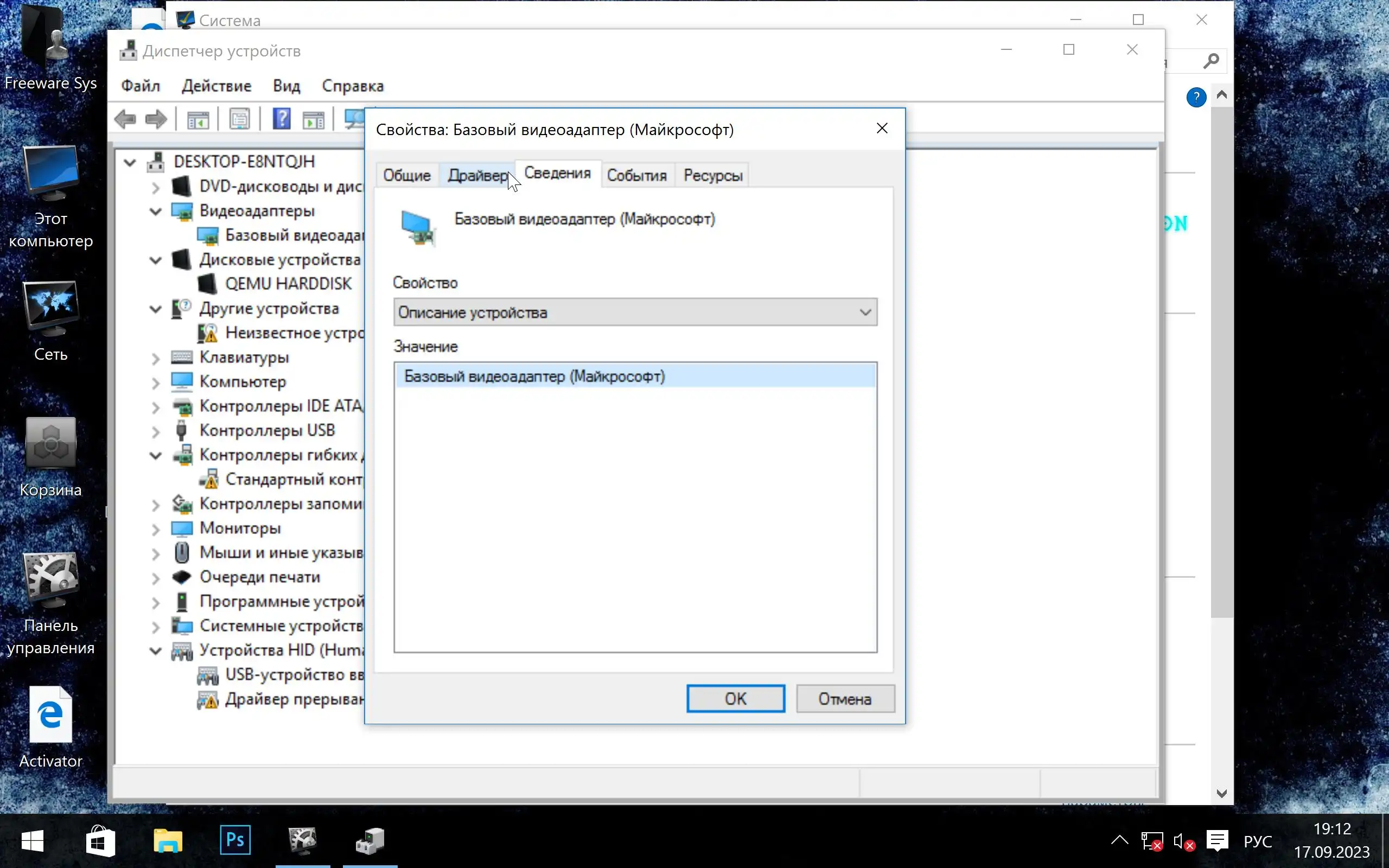Image resolution: width=1389 pixels, height=868 pixels.
Task: Switch to the События tab
Action: tap(636, 176)
